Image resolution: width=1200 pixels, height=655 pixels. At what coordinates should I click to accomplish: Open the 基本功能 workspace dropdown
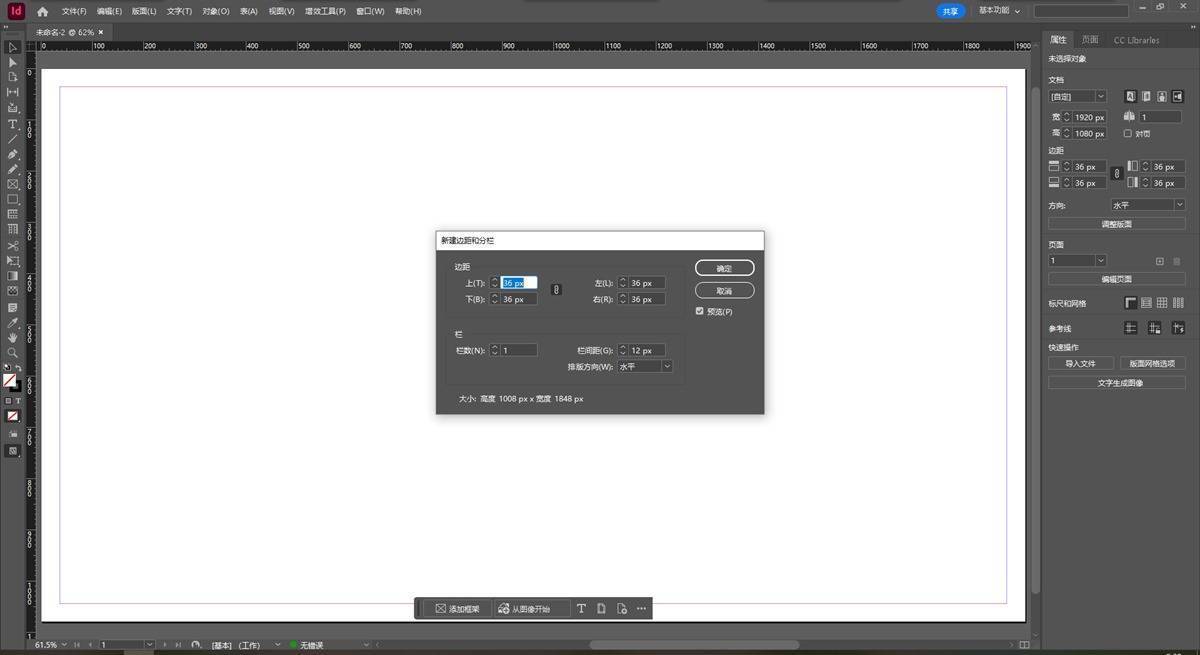point(999,11)
